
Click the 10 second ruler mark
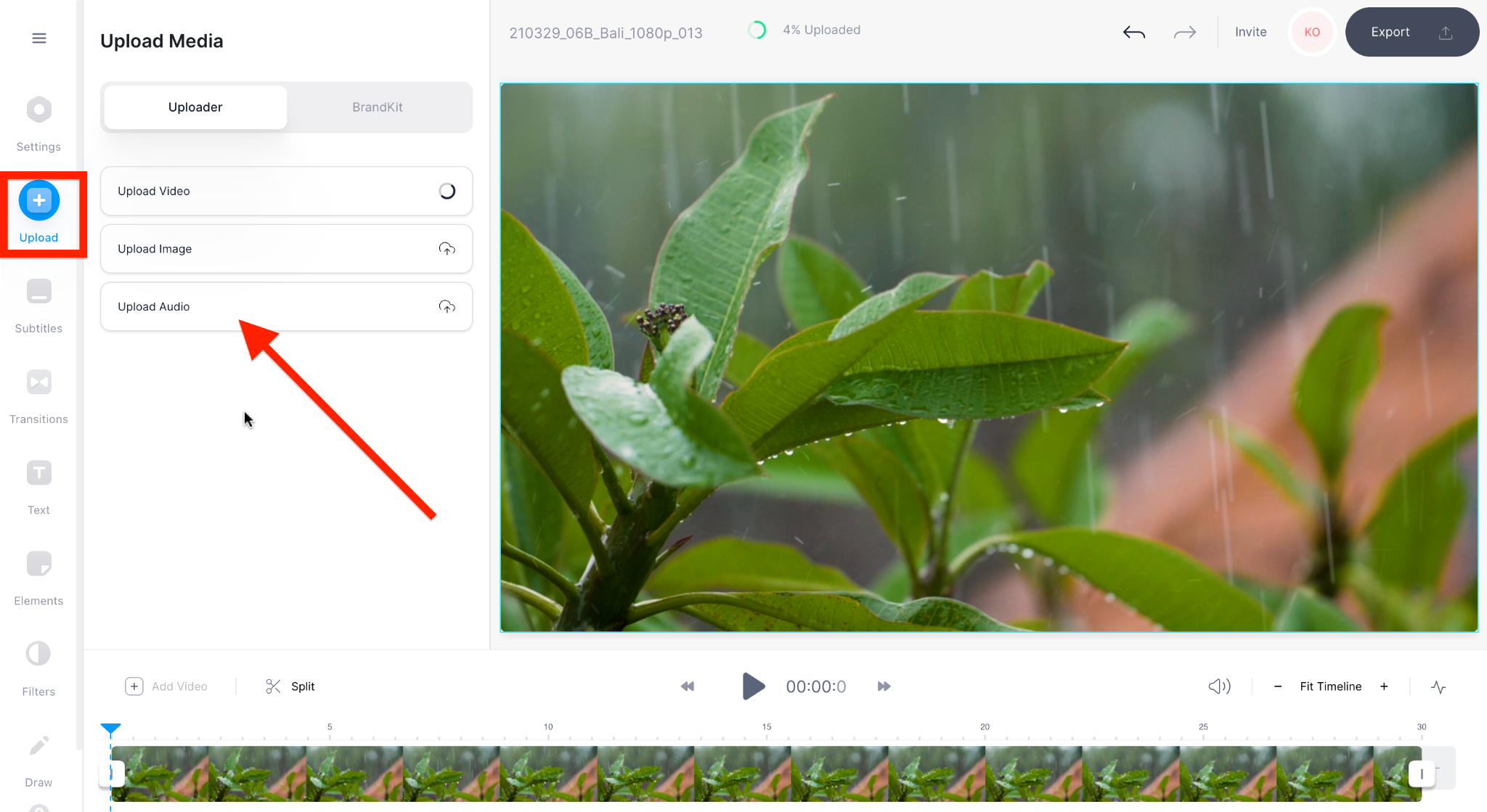[548, 727]
